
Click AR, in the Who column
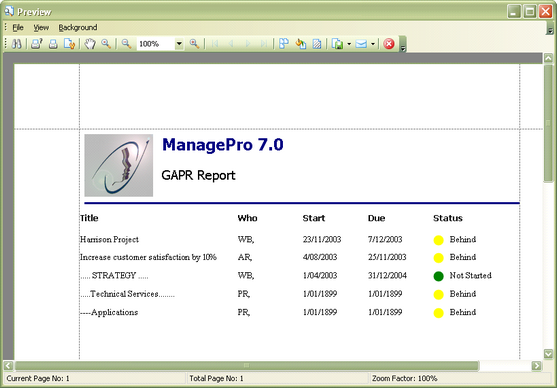click(x=245, y=257)
